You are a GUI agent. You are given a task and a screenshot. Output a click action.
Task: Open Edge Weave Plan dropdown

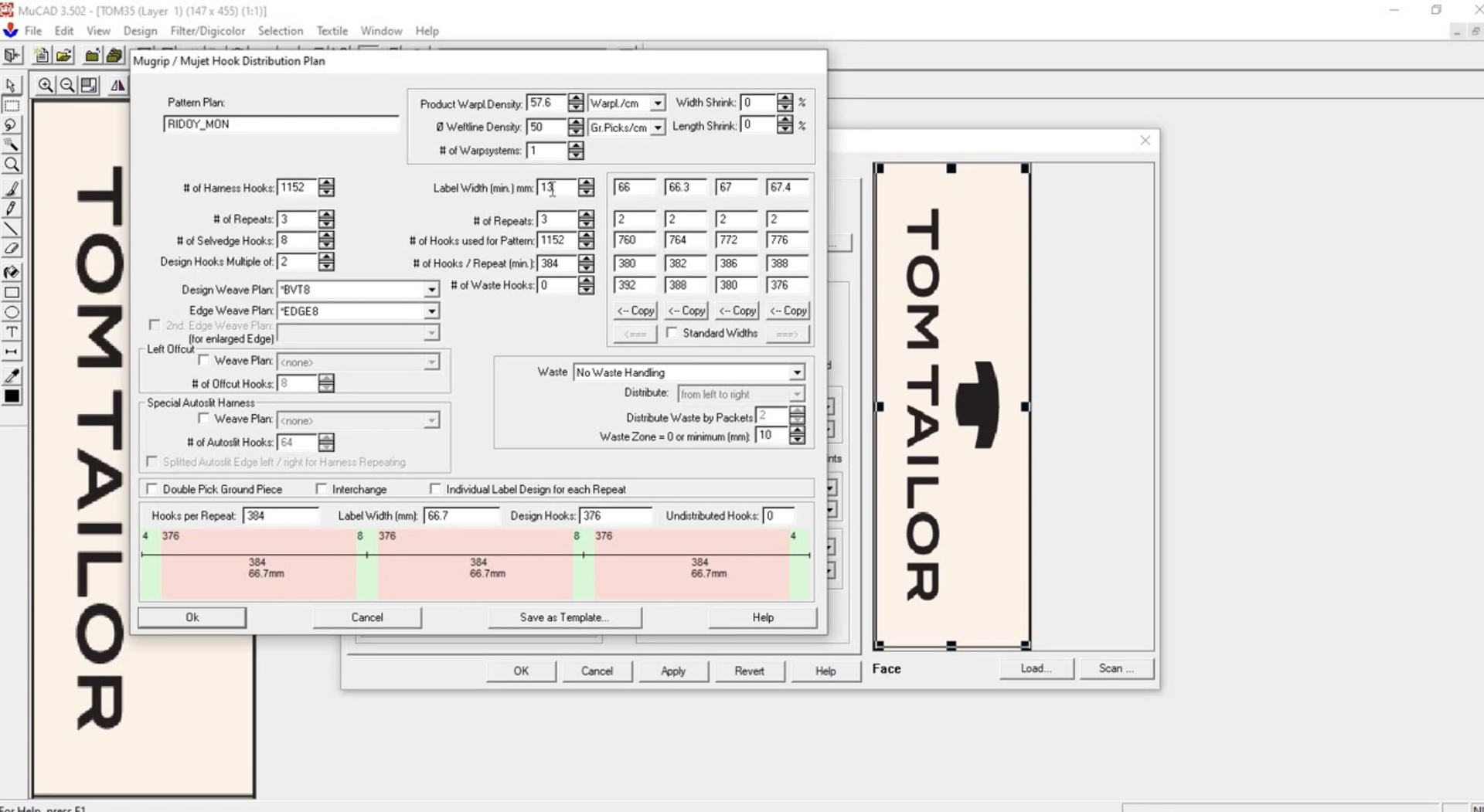tap(431, 311)
